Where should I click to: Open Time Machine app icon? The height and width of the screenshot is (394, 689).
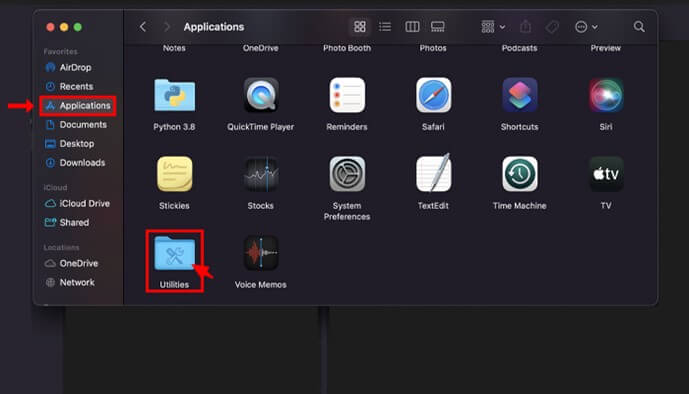click(519, 174)
